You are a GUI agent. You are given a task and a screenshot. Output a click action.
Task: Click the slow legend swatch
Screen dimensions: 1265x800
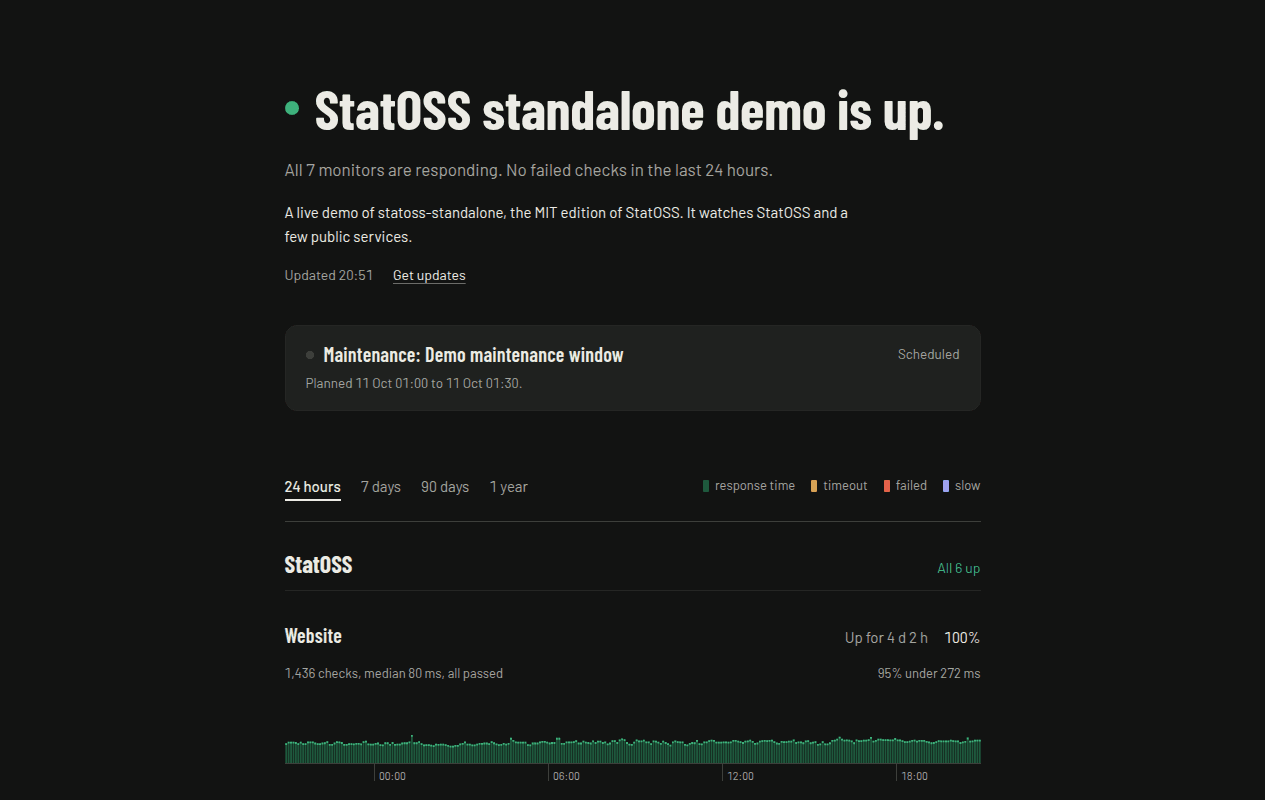pos(946,486)
